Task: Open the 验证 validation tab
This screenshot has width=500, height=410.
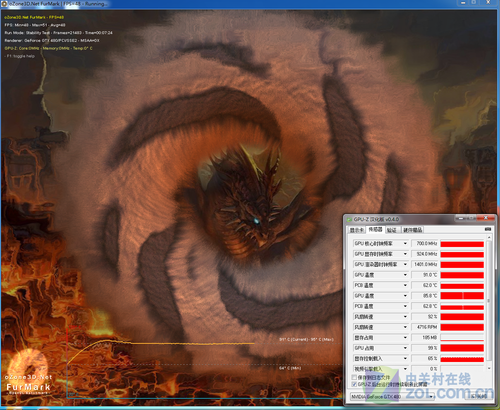Action: [x=392, y=230]
